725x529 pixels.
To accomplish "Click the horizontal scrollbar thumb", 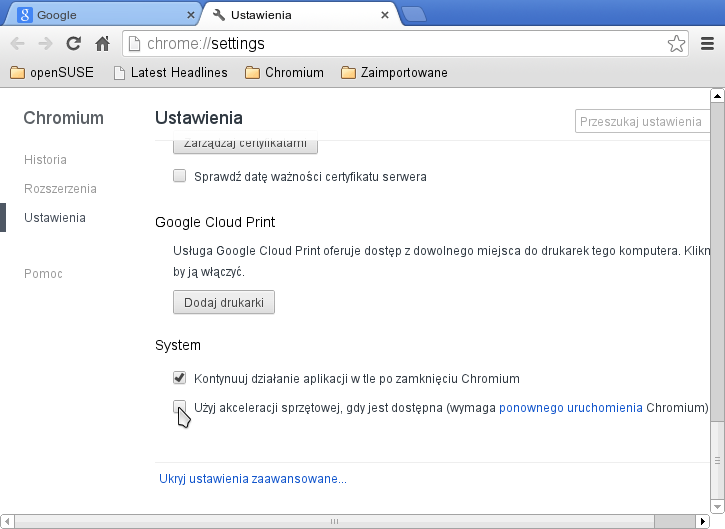I will [x=335, y=521].
